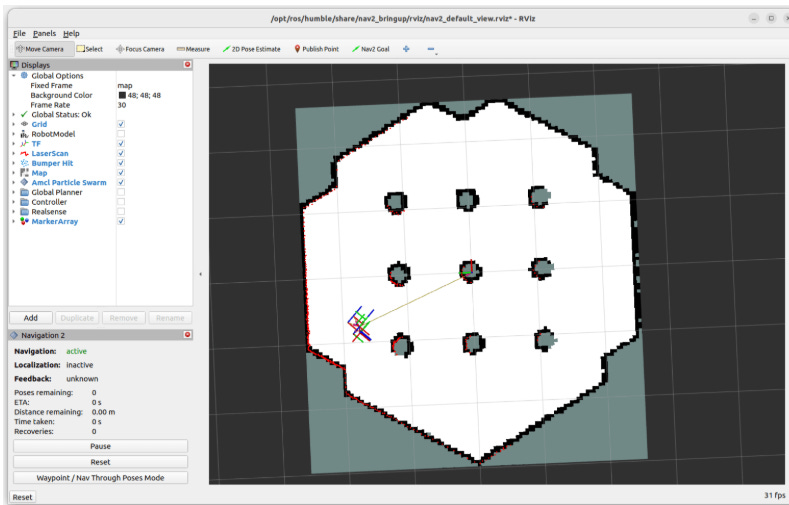
Task: Expand the Map display node
Action: pos(14,173)
